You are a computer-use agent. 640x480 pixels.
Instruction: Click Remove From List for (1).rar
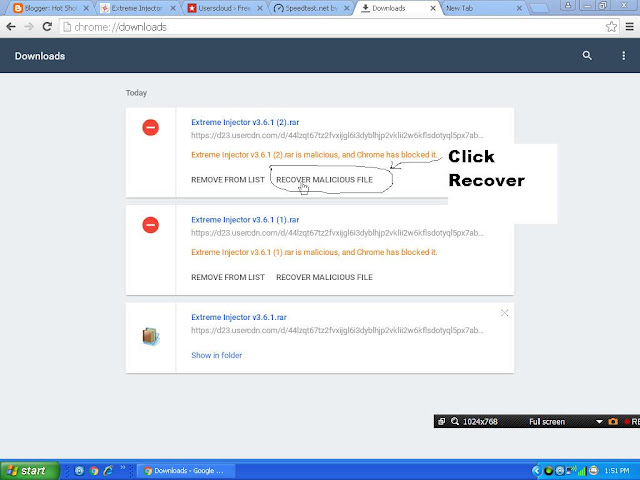click(x=228, y=277)
